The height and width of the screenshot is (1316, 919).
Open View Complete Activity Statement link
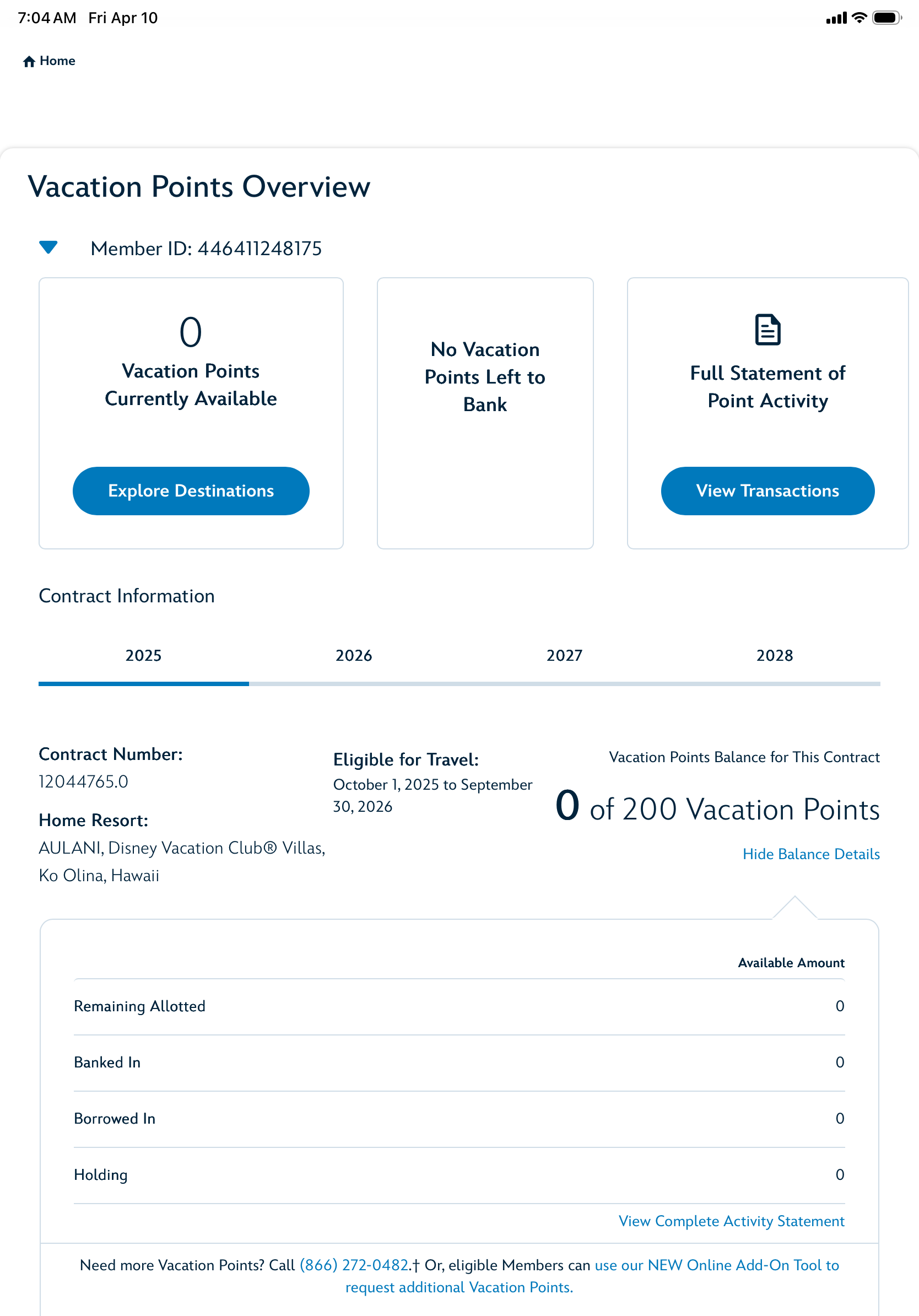point(731,1221)
